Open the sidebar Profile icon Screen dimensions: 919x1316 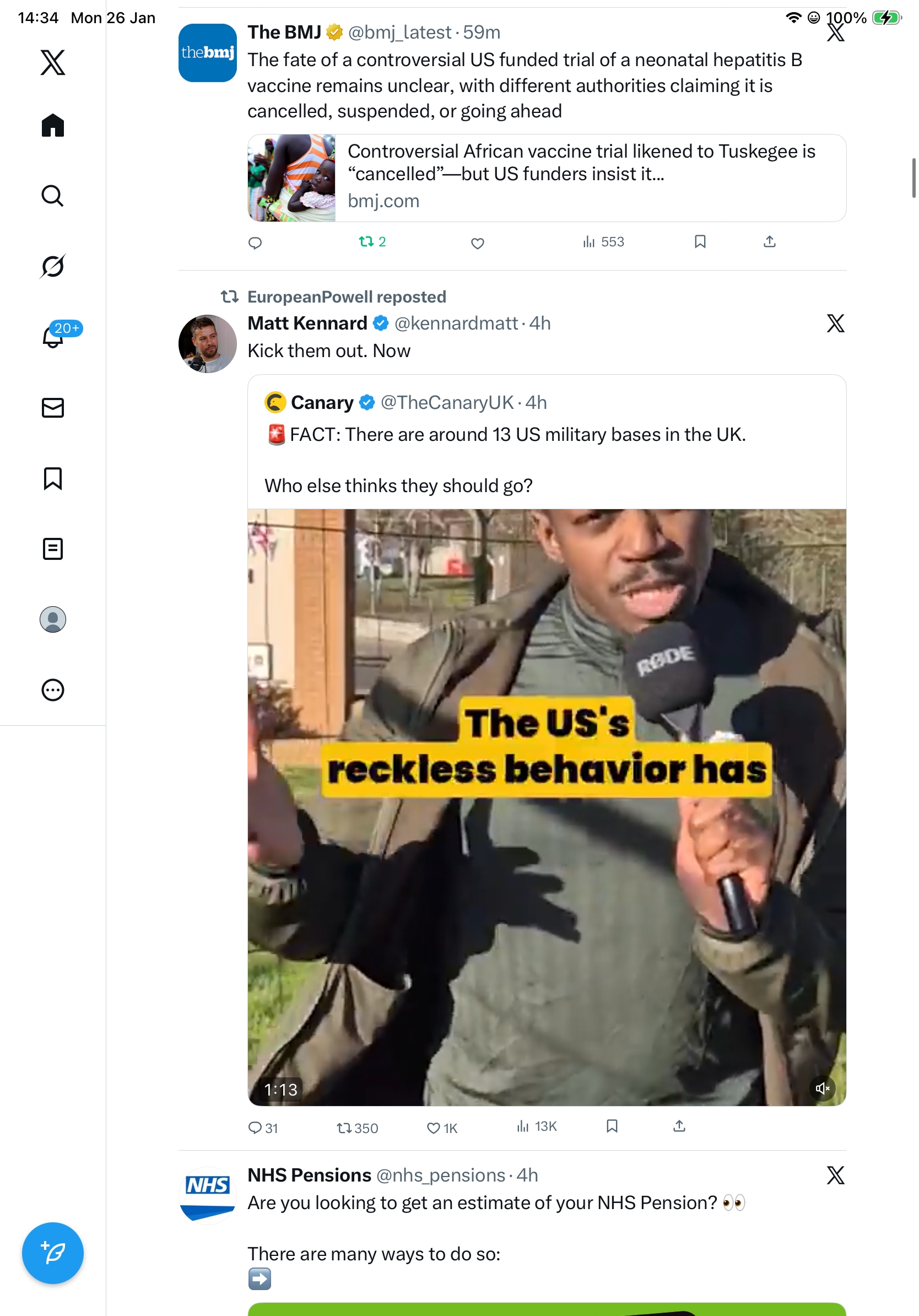(x=53, y=619)
